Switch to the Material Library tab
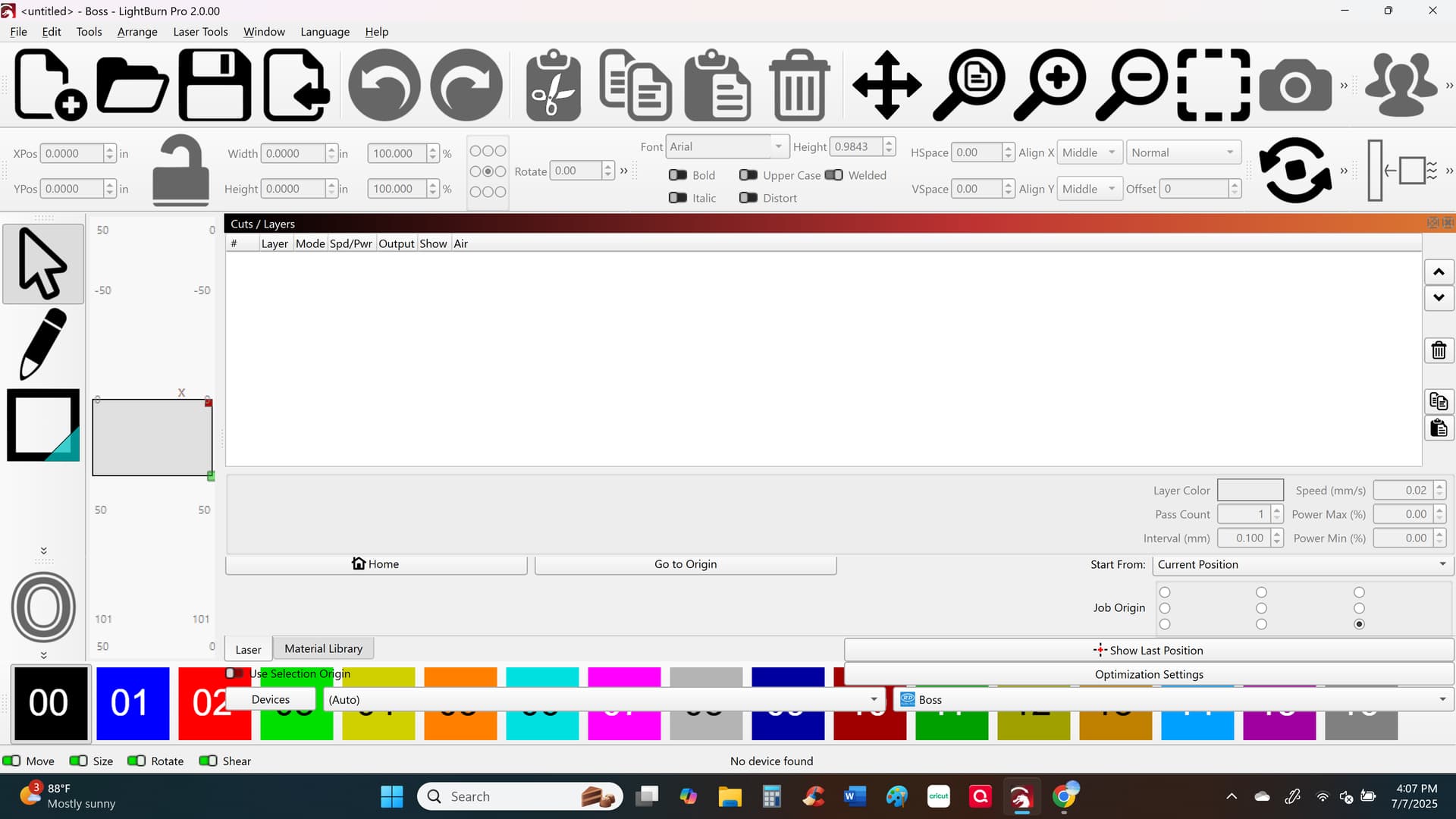Screen dimensions: 1456x819 pyautogui.click(x=323, y=648)
